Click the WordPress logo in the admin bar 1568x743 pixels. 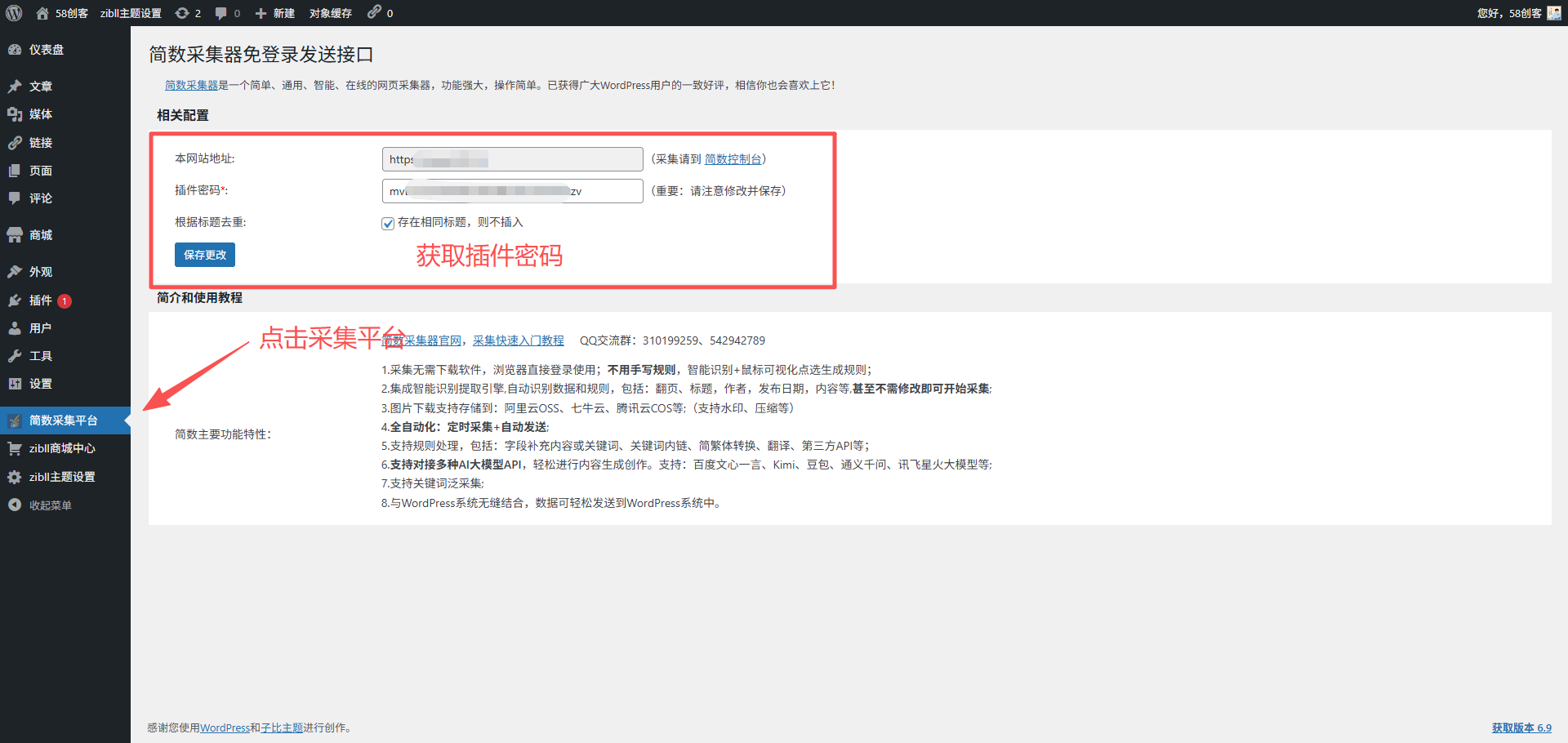pyautogui.click(x=13, y=12)
